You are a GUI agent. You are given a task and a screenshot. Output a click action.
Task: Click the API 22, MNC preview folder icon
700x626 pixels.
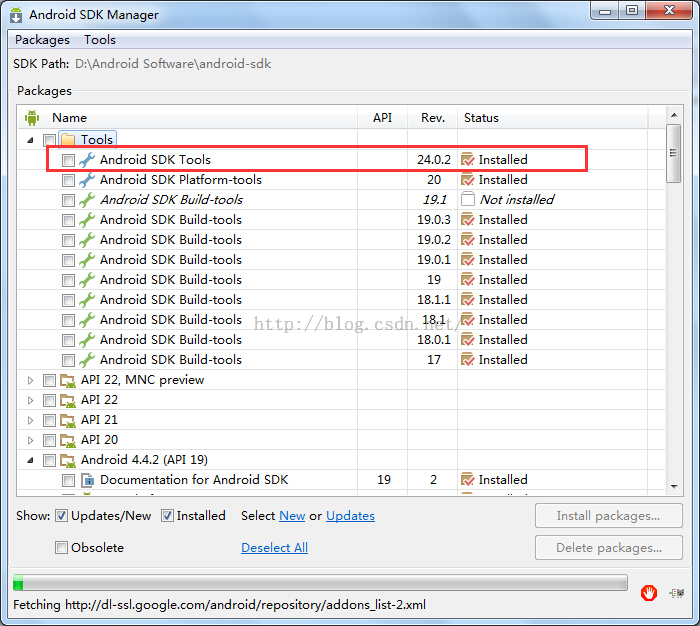[x=68, y=380]
